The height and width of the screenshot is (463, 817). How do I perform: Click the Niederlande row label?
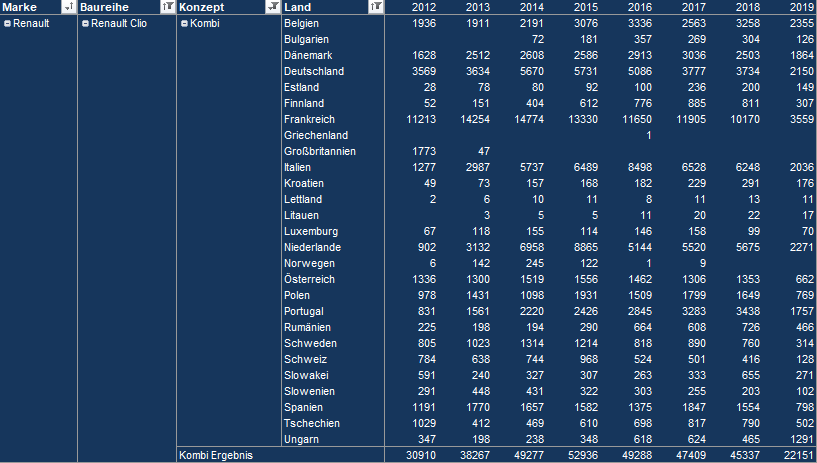[x=313, y=247]
